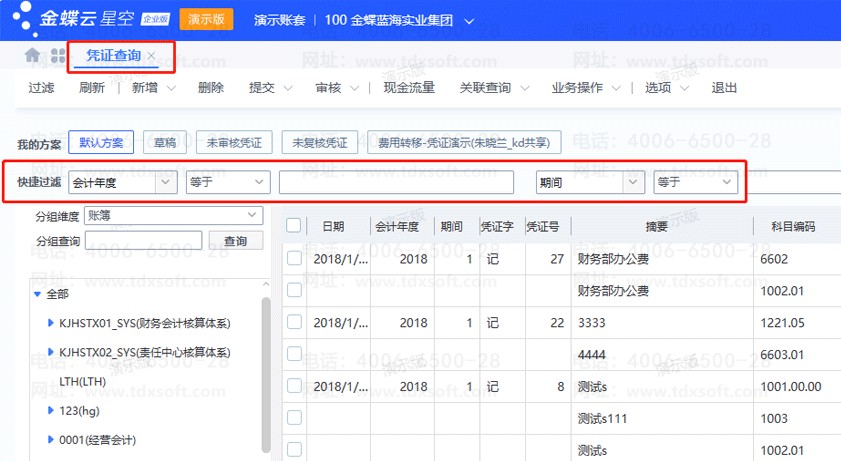Open the app grid menu icon

coord(57,56)
